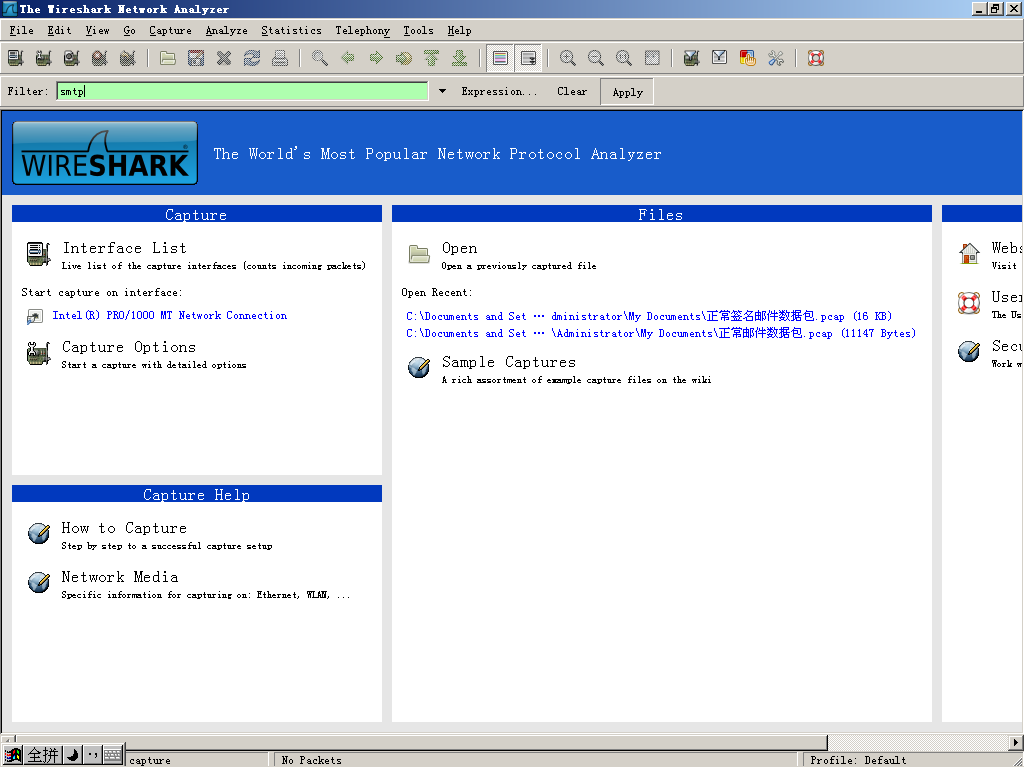1024x768 pixels.
Task: Open the Network Media help link
Action: [x=120, y=577]
